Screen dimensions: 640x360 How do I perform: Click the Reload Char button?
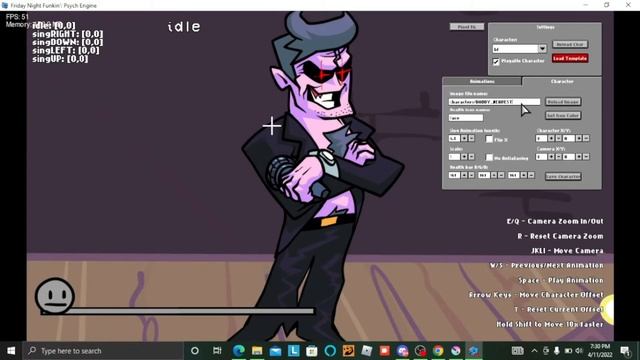pyautogui.click(x=570, y=44)
